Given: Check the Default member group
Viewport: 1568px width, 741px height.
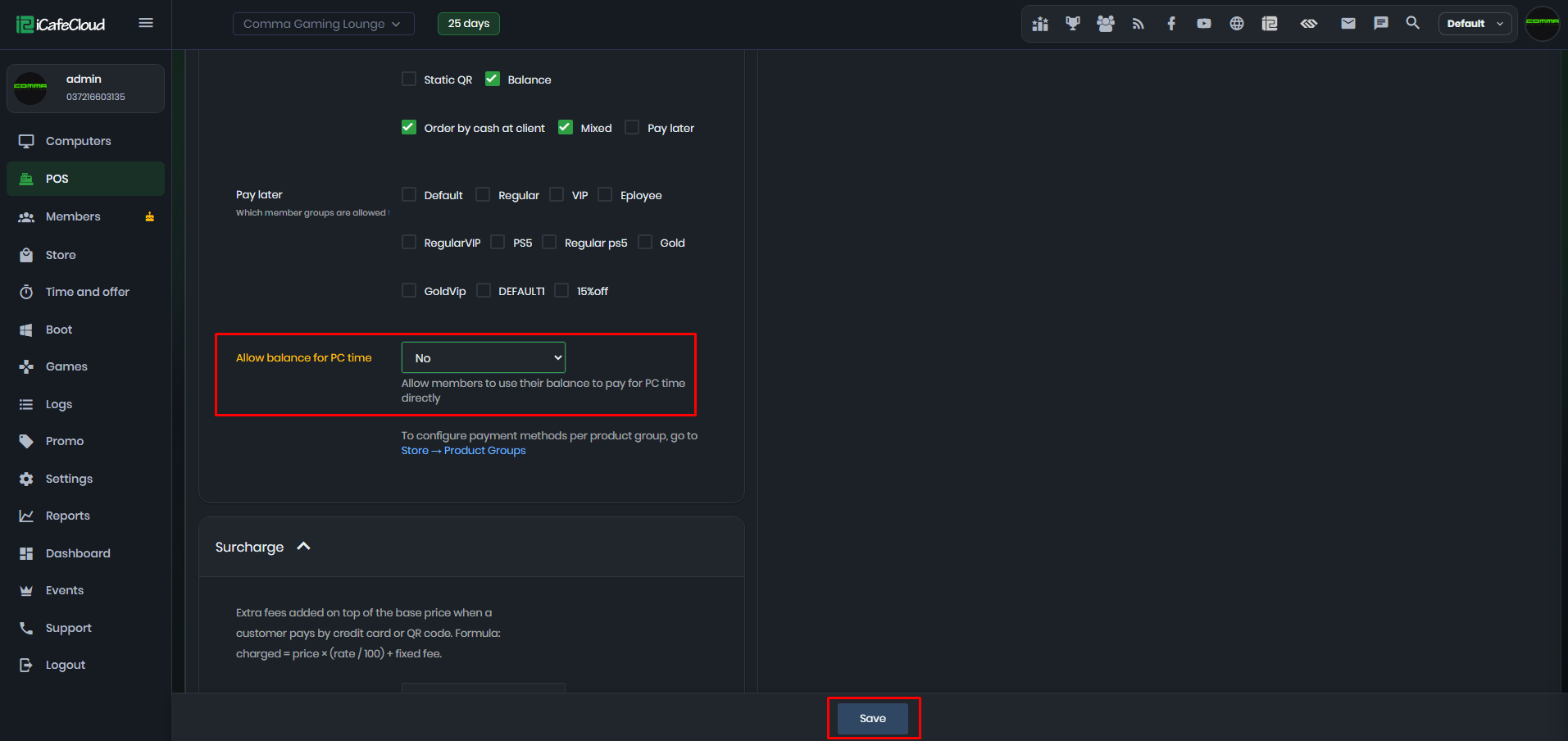Looking at the screenshot, I should tap(409, 194).
